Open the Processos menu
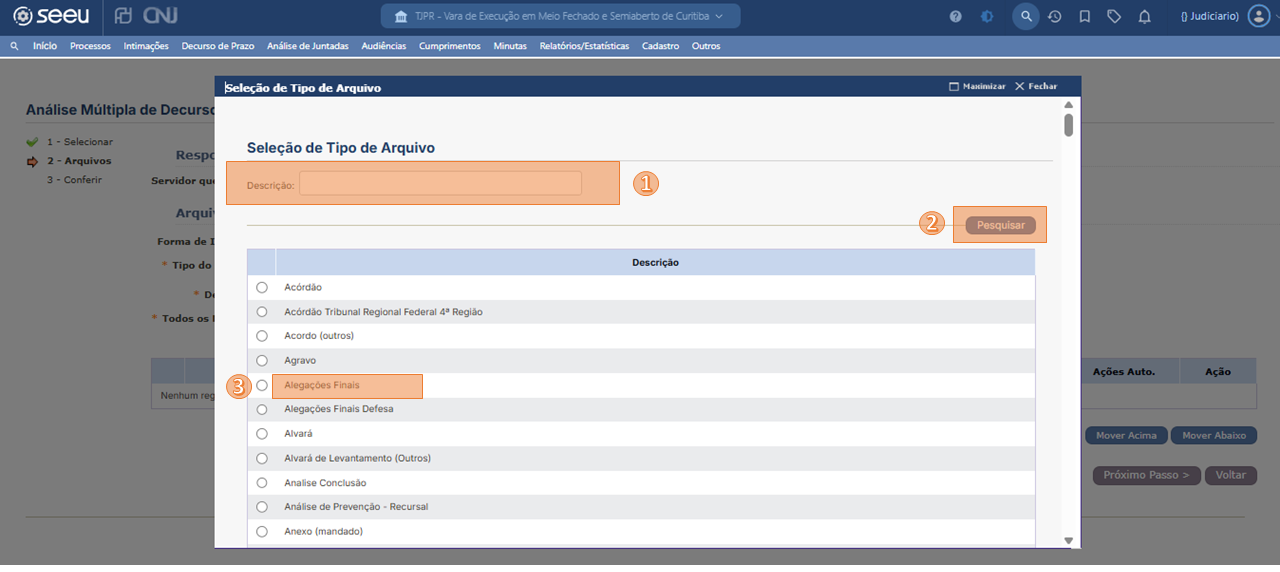Screen dimensions: 1280x572 click(x=90, y=46)
